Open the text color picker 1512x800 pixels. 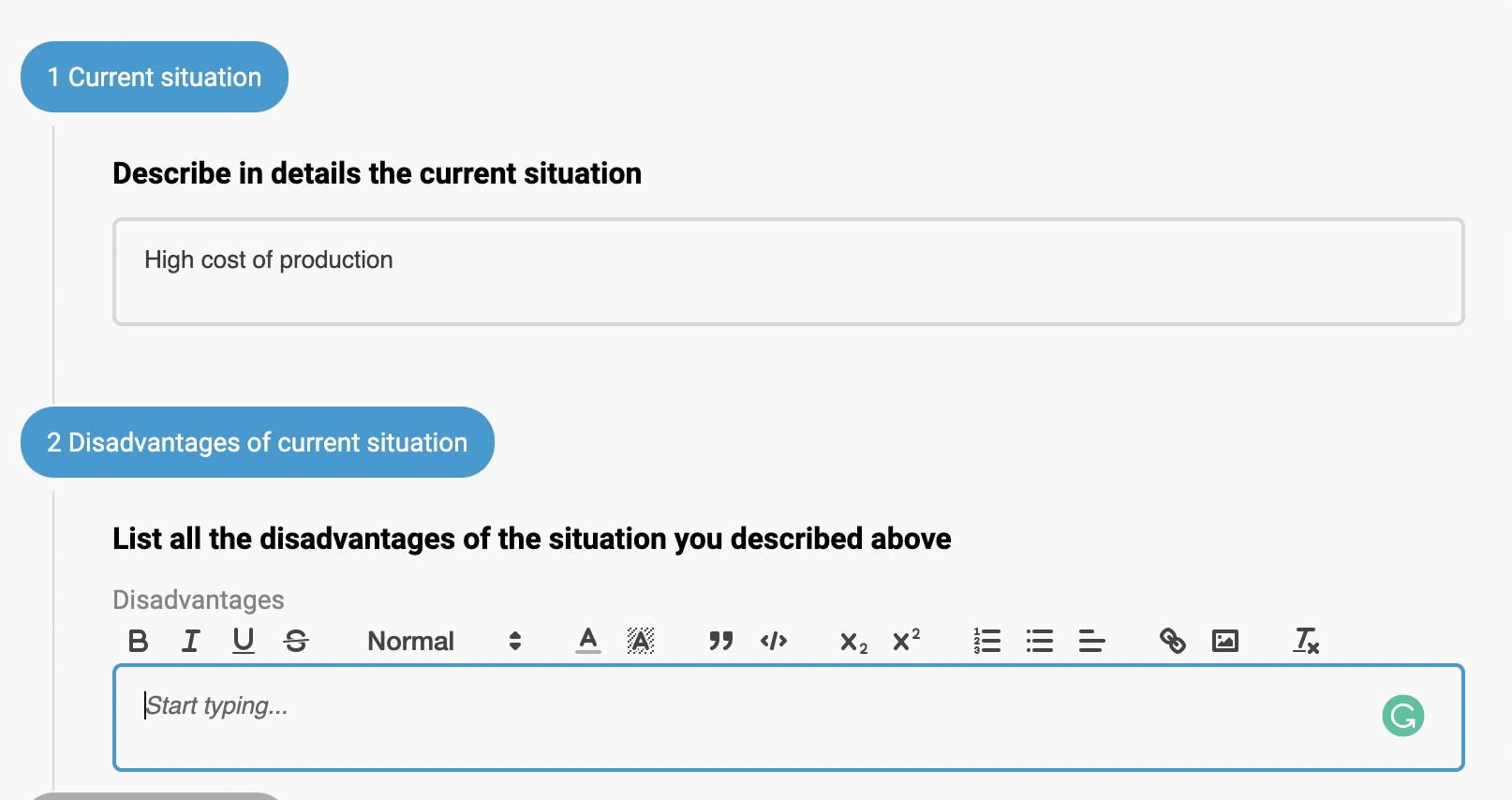[x=586, y=641]
